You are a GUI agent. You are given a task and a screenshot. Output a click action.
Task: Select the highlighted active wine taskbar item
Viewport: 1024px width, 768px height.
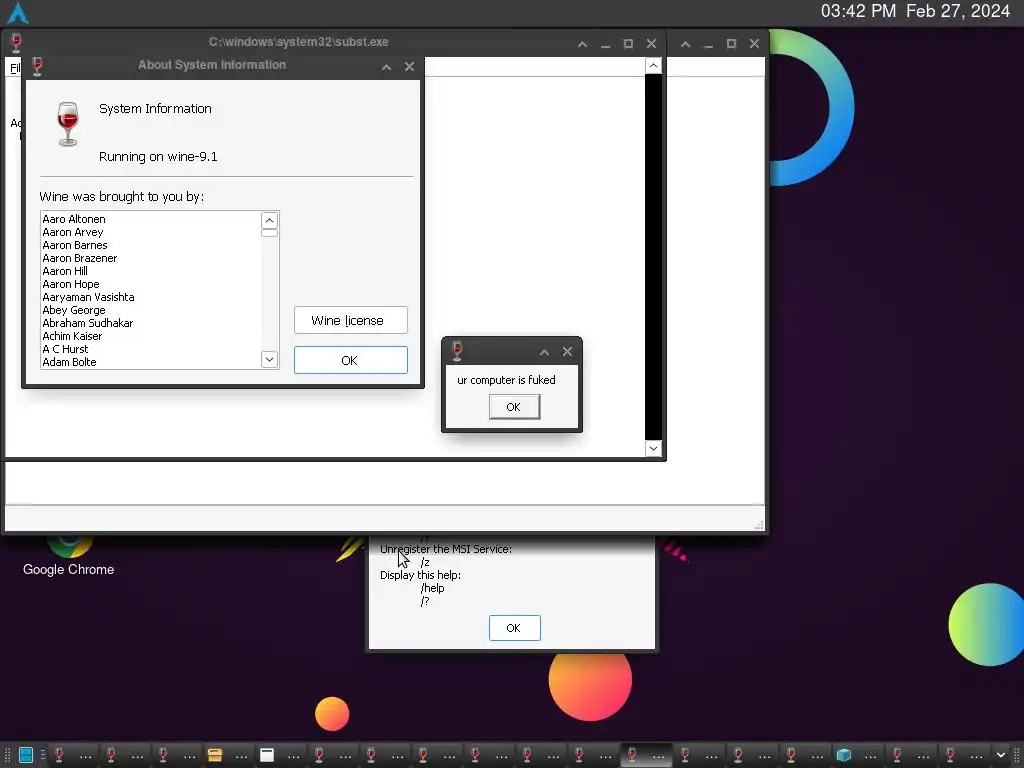[646, 755]
